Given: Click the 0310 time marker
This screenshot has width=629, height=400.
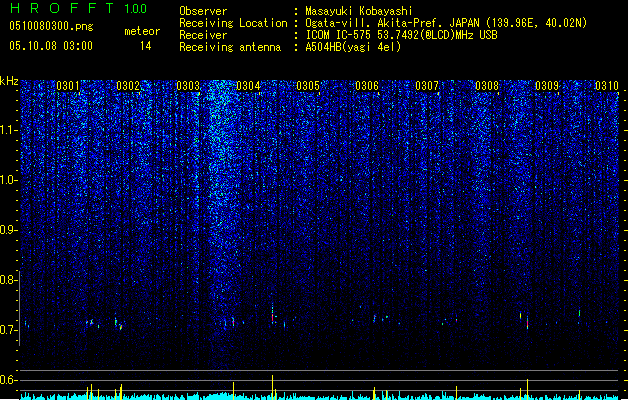Looking at the screenshot, I should [x=607, y=86].
